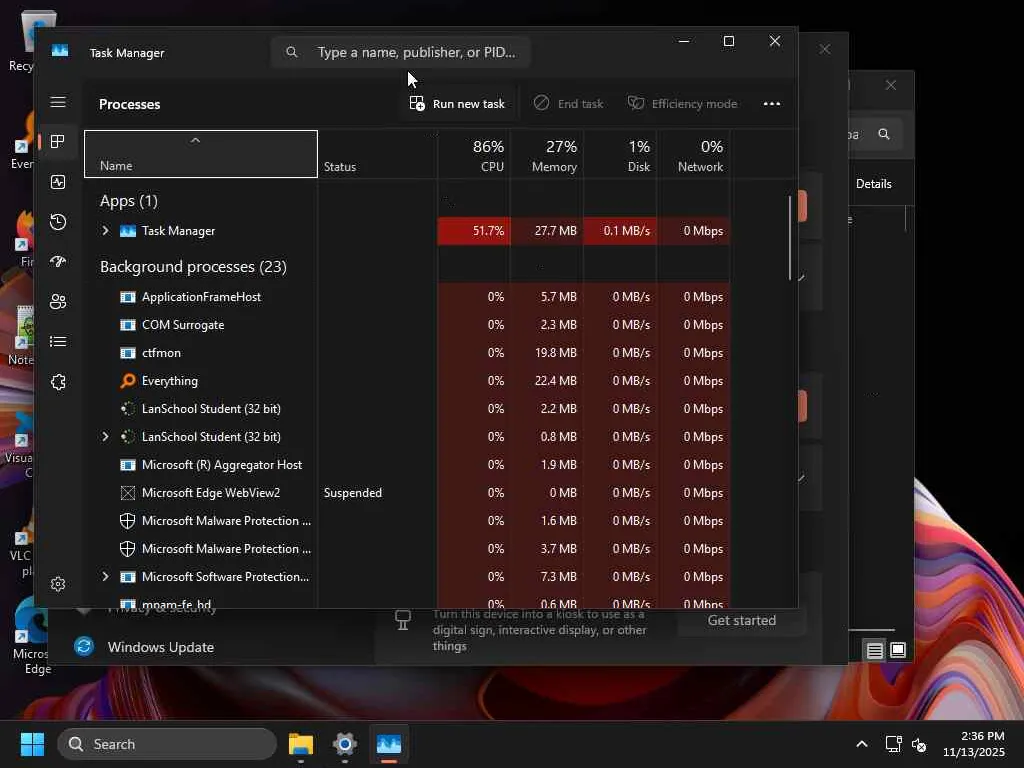1024x768 pixels.
Task: Open the Details sidebar list icon
Action: point(58,342)
